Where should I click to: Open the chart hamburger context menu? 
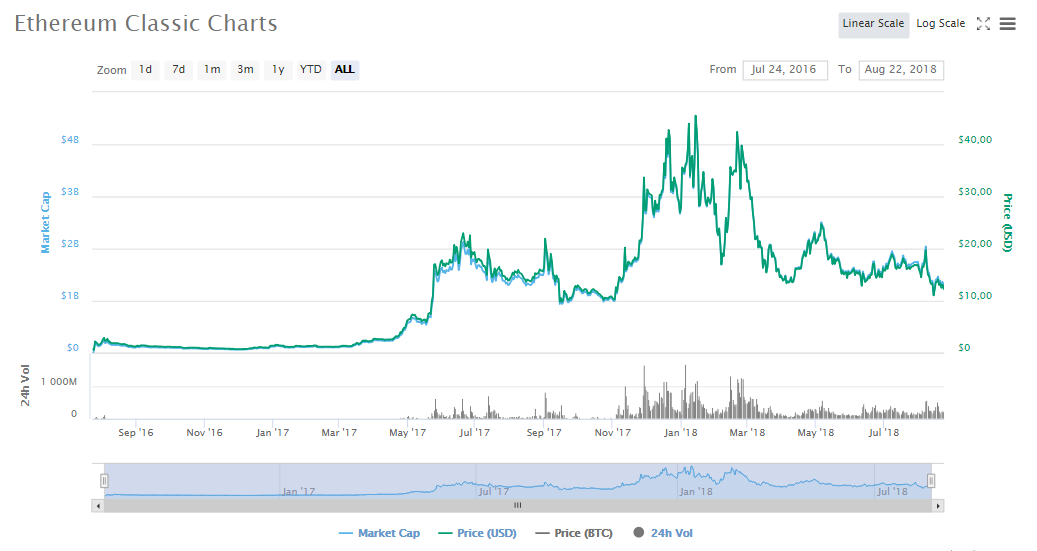pos(1007,24)
